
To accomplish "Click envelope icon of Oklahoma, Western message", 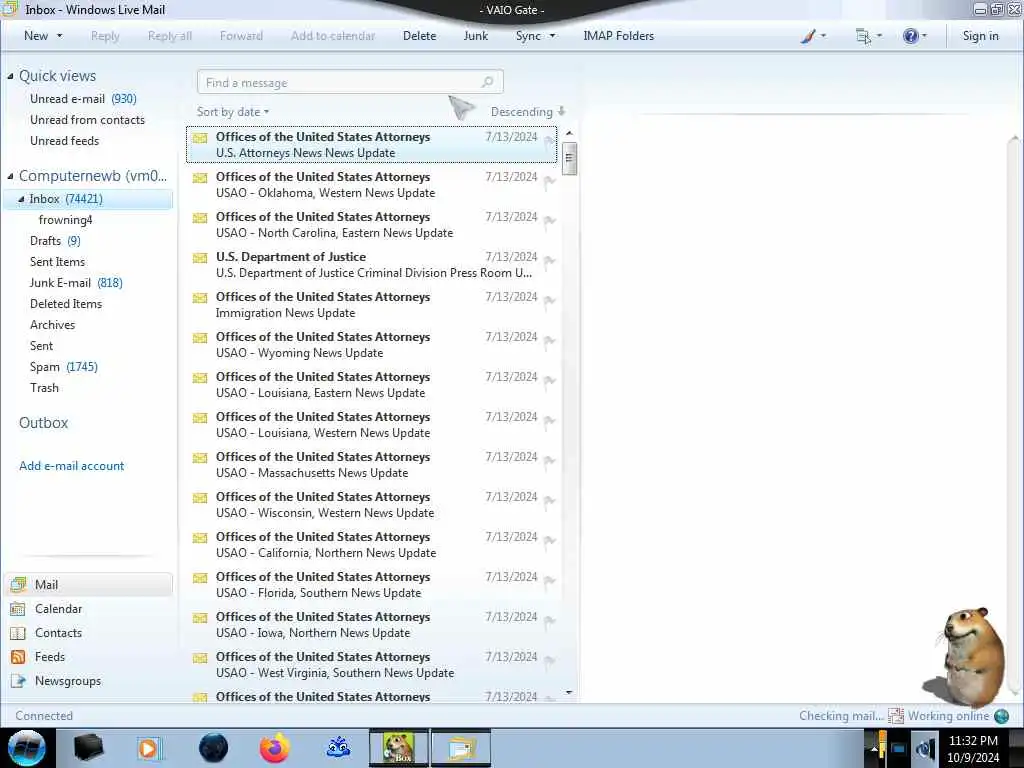I will point(200,178).
